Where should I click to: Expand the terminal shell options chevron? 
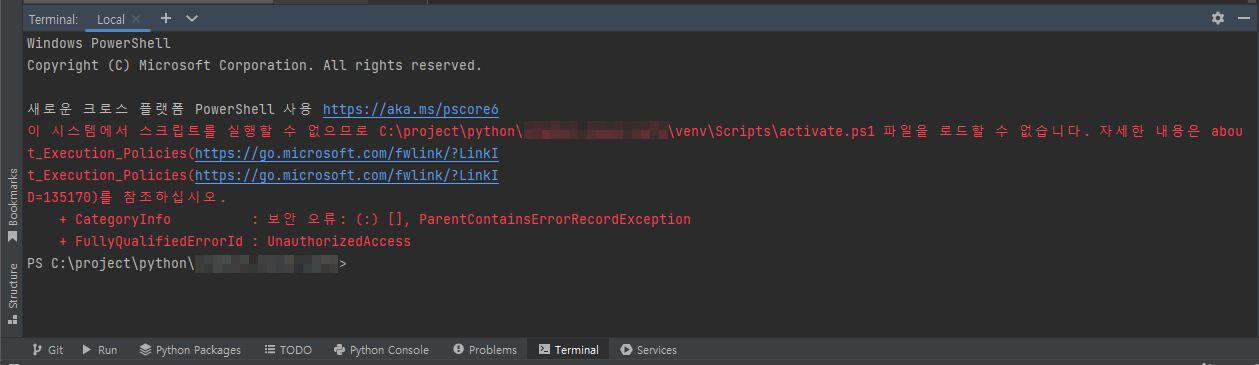(192, 18)
